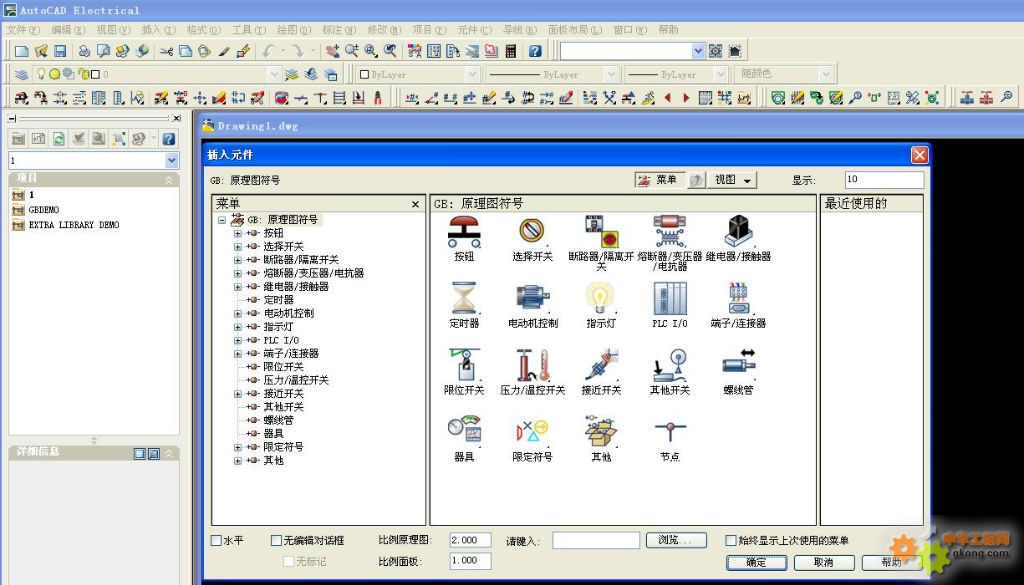Expand the PLC I/O tree node

coord(238,340)
